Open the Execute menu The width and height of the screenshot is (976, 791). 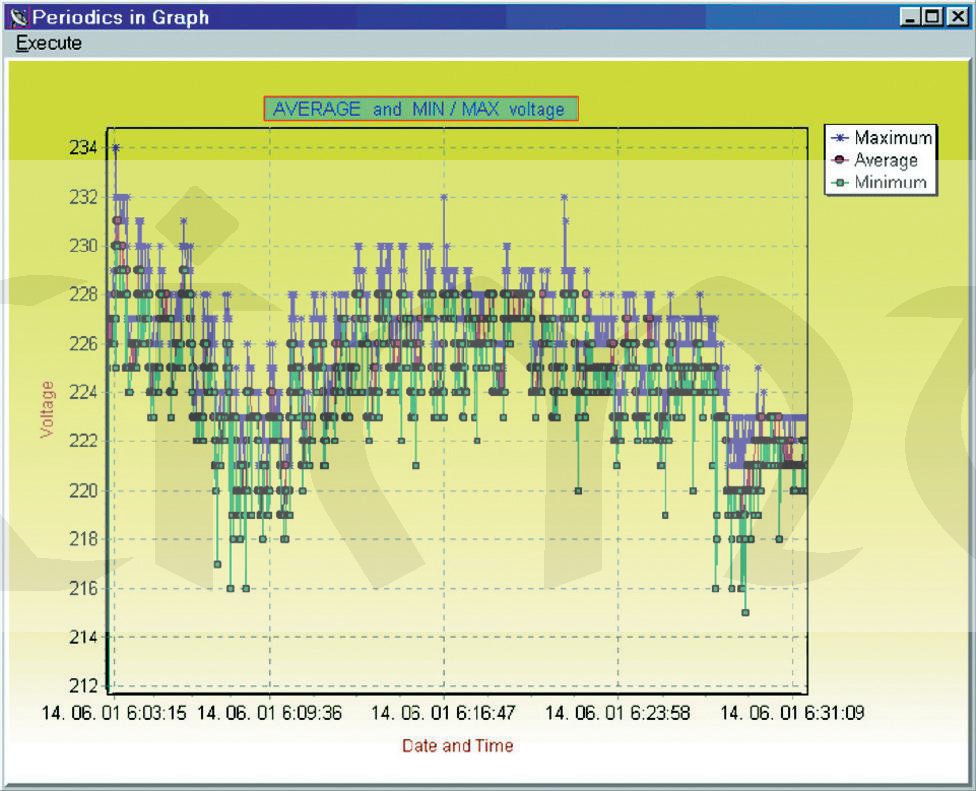[49, 43]
